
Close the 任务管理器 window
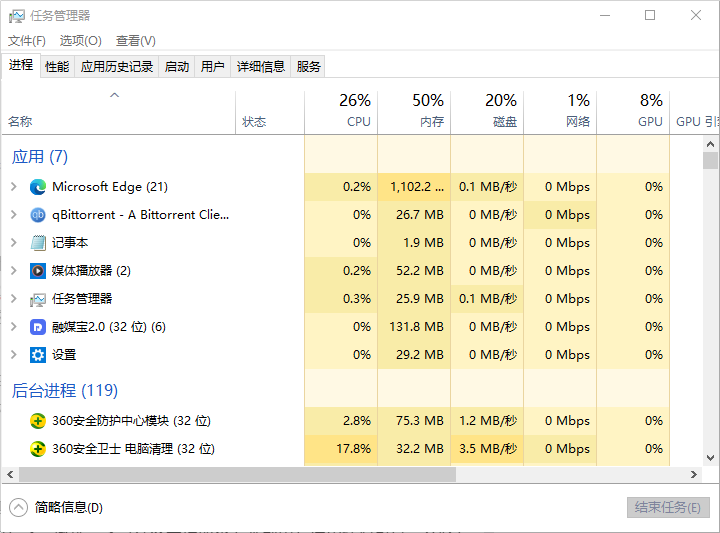696,16
